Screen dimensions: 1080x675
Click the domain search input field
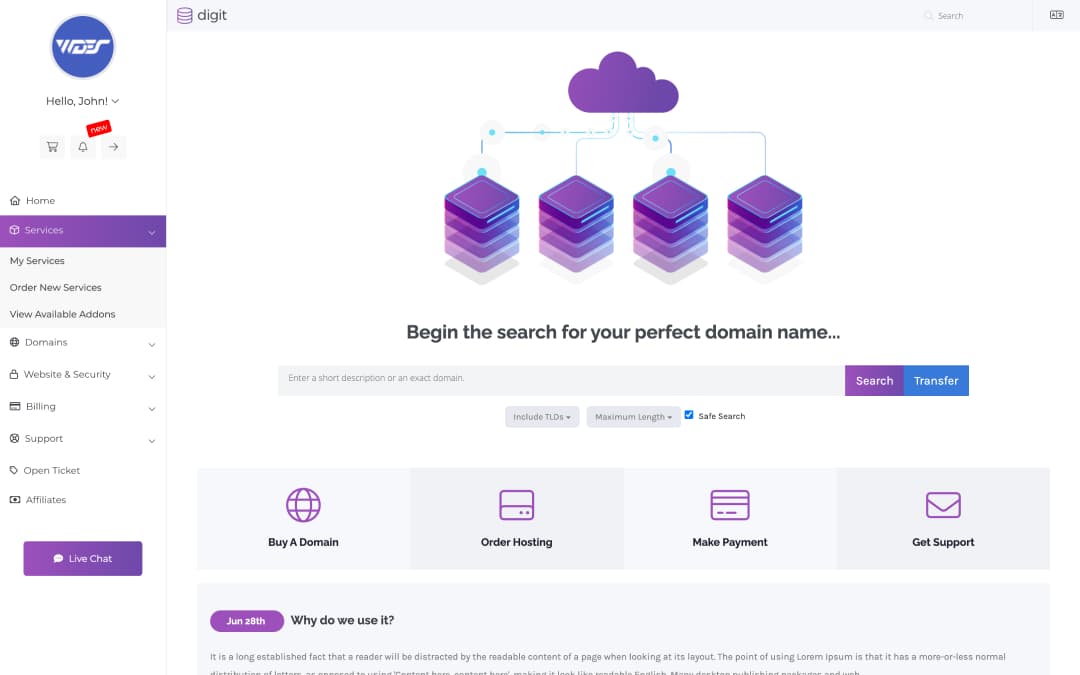tap(561, 381)
